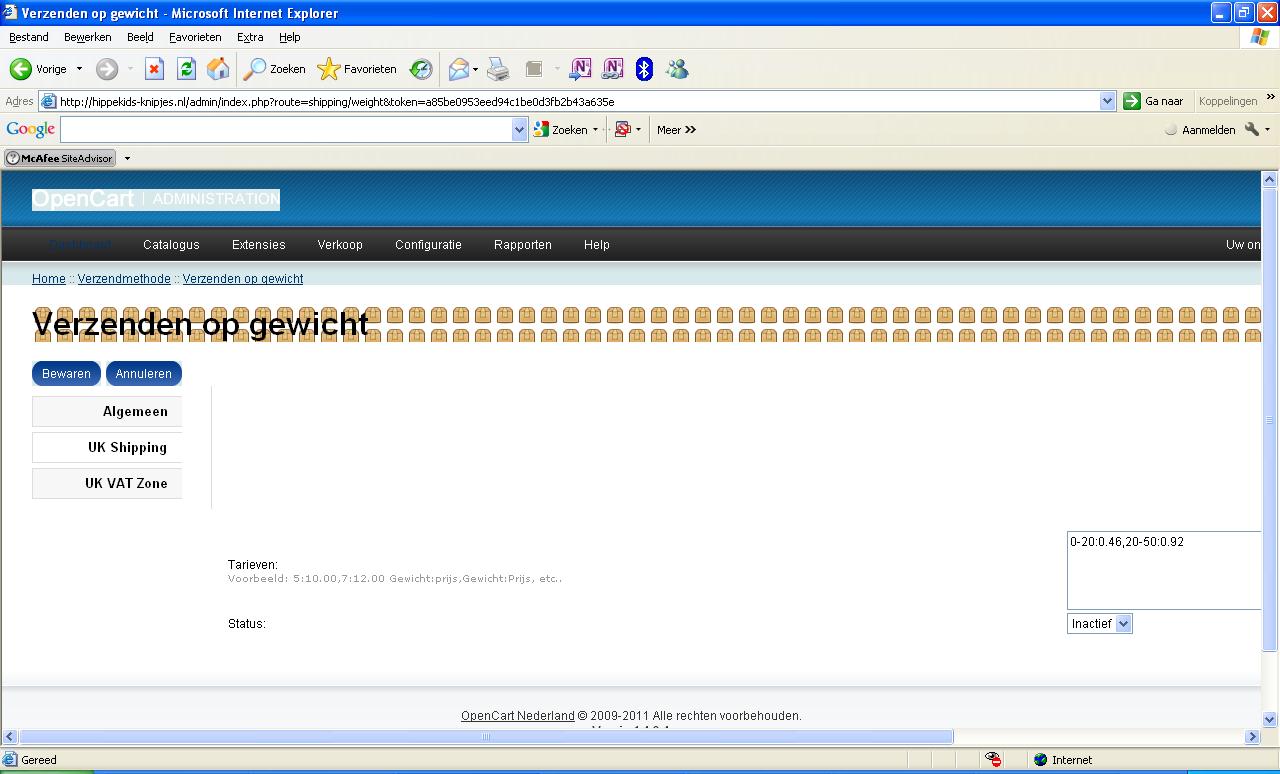1280x774 pixels.
Task: Open the Catalogus admin menu
Action: 171,244
